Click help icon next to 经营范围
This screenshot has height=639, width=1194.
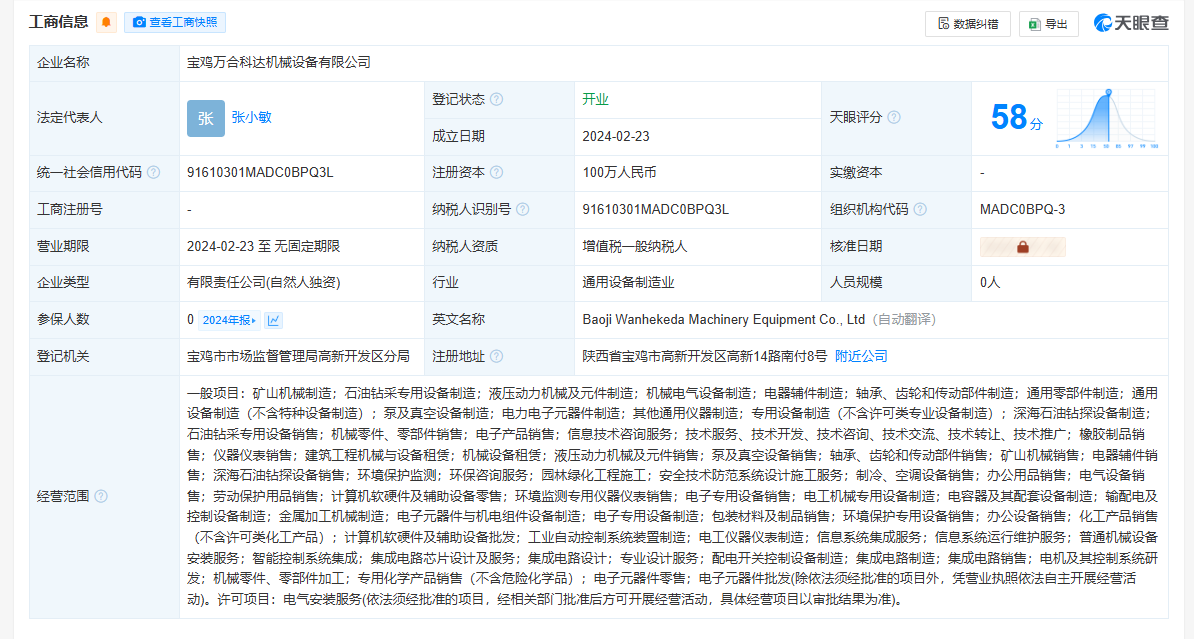(x=101, y=497)
